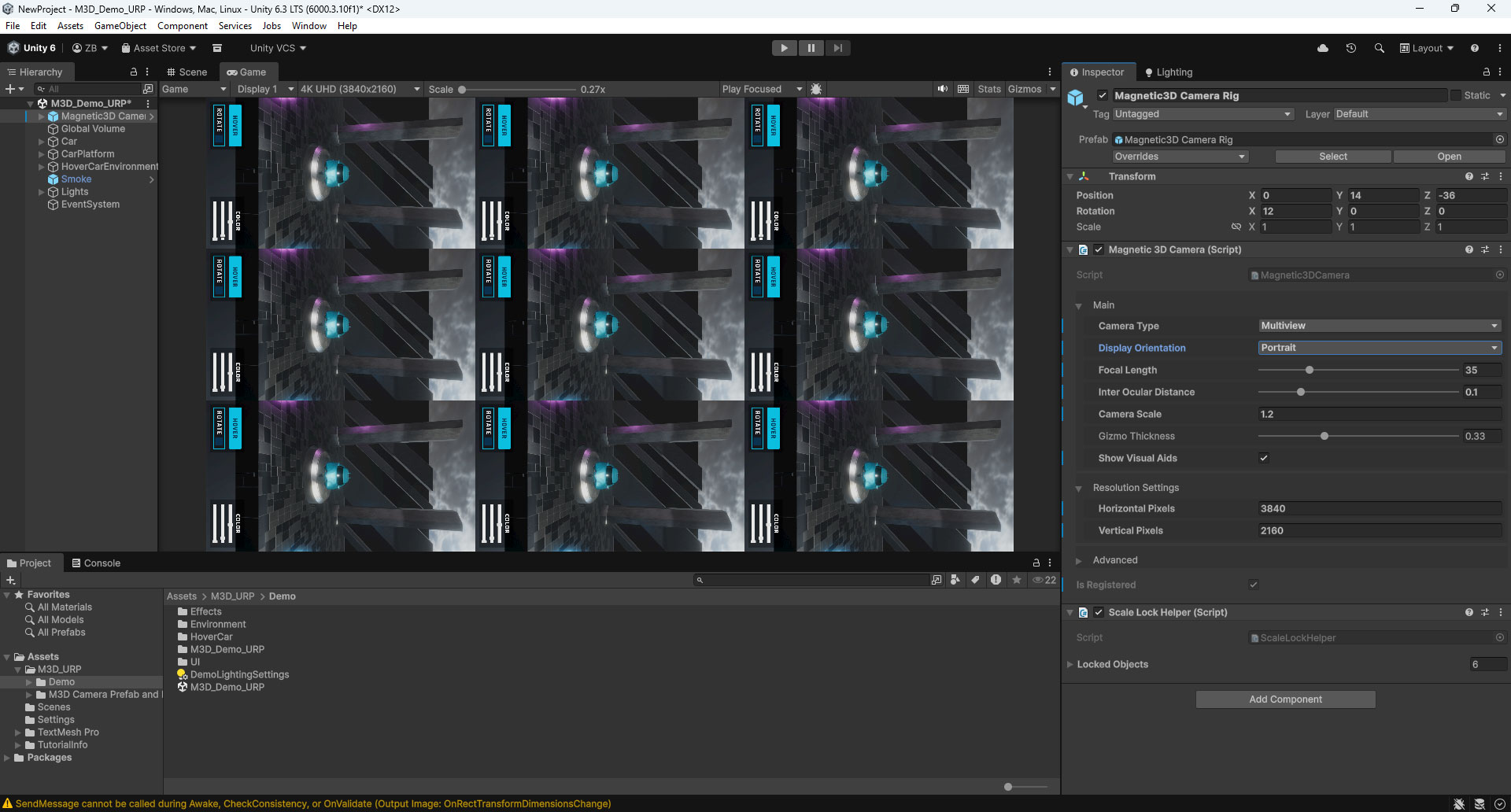Mark Magnetic3D Camera Rig as Static
This screenshot has height=812, width=1511.
1457,95
